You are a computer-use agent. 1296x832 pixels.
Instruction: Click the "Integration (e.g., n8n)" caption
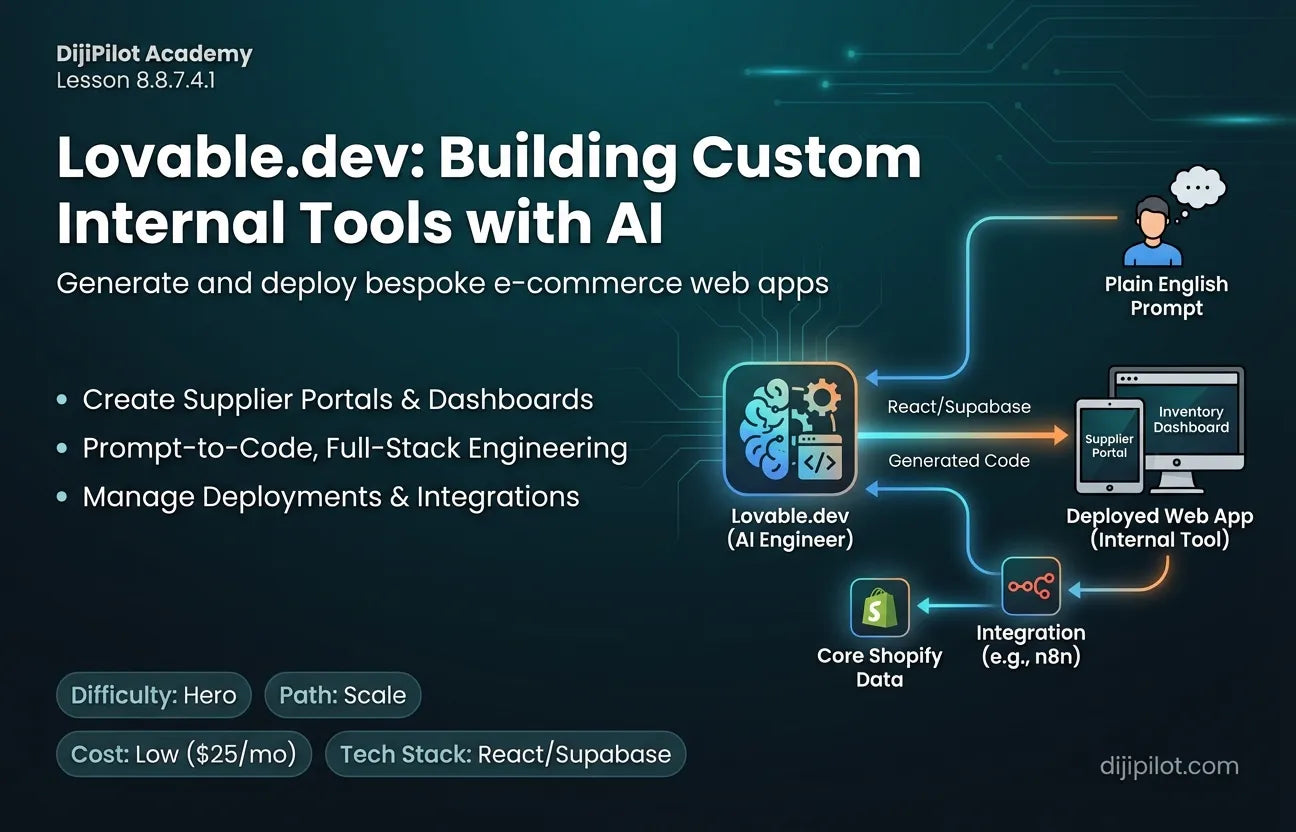1031,645
